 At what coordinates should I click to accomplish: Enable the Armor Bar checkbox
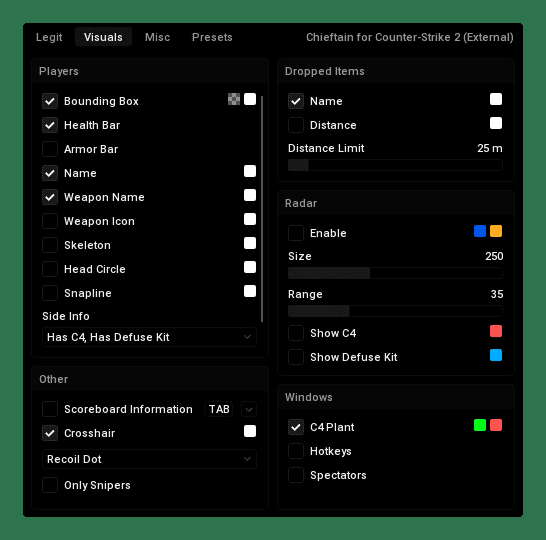point(50,149)
